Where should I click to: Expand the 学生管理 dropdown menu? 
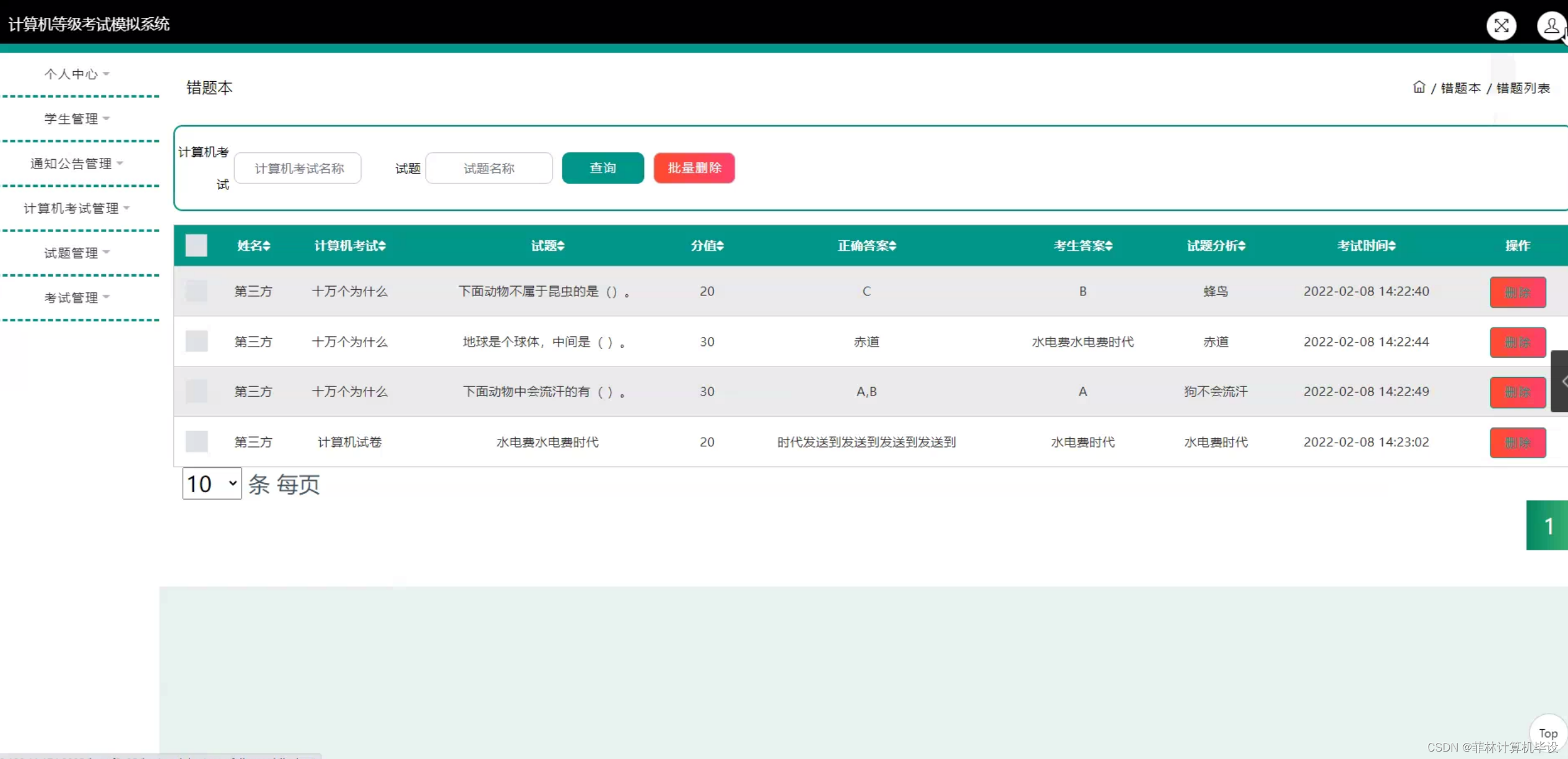click(x=77, y=118)
